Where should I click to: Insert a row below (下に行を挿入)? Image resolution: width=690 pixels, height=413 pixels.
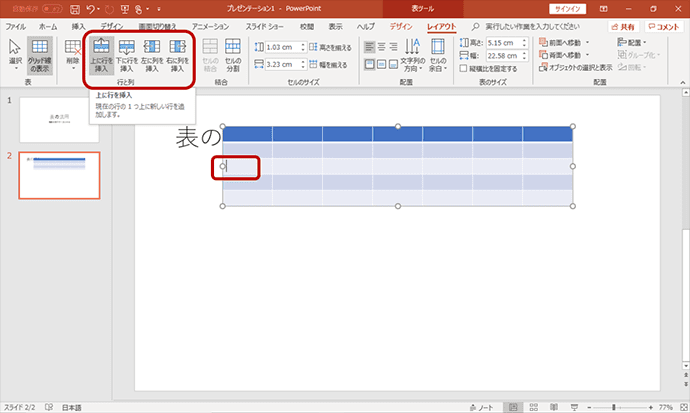click(x=127, y=55)
